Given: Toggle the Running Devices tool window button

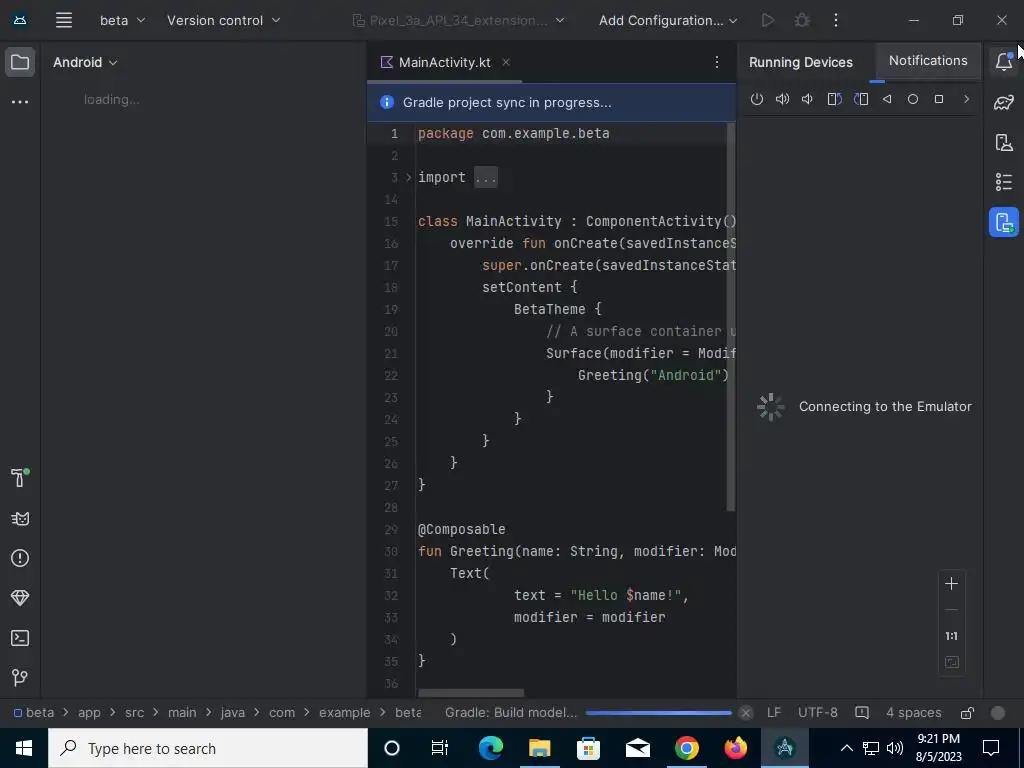Looking at the screenshot, I should [x=1004, y=222].
